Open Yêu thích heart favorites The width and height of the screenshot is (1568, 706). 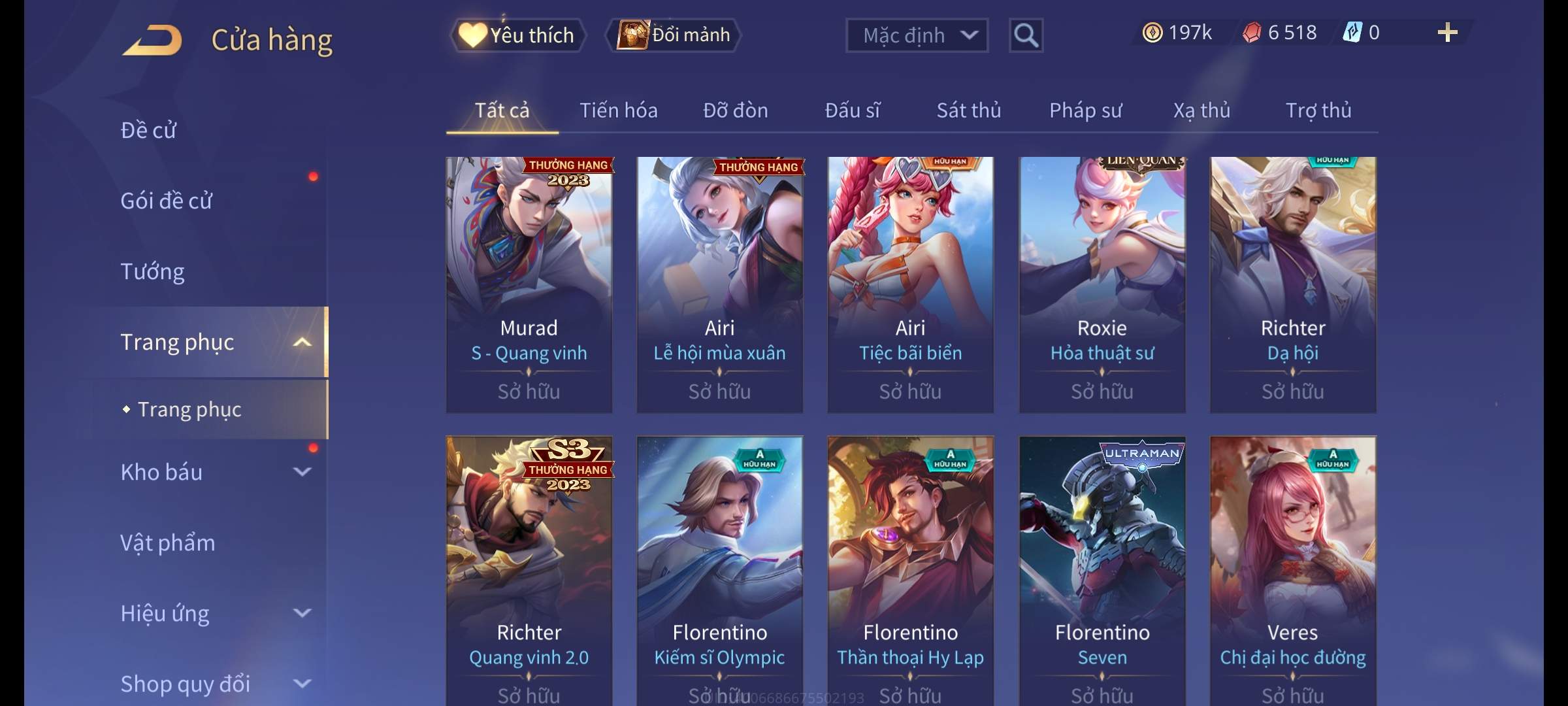pyautogui.click(x=517, y=35)
